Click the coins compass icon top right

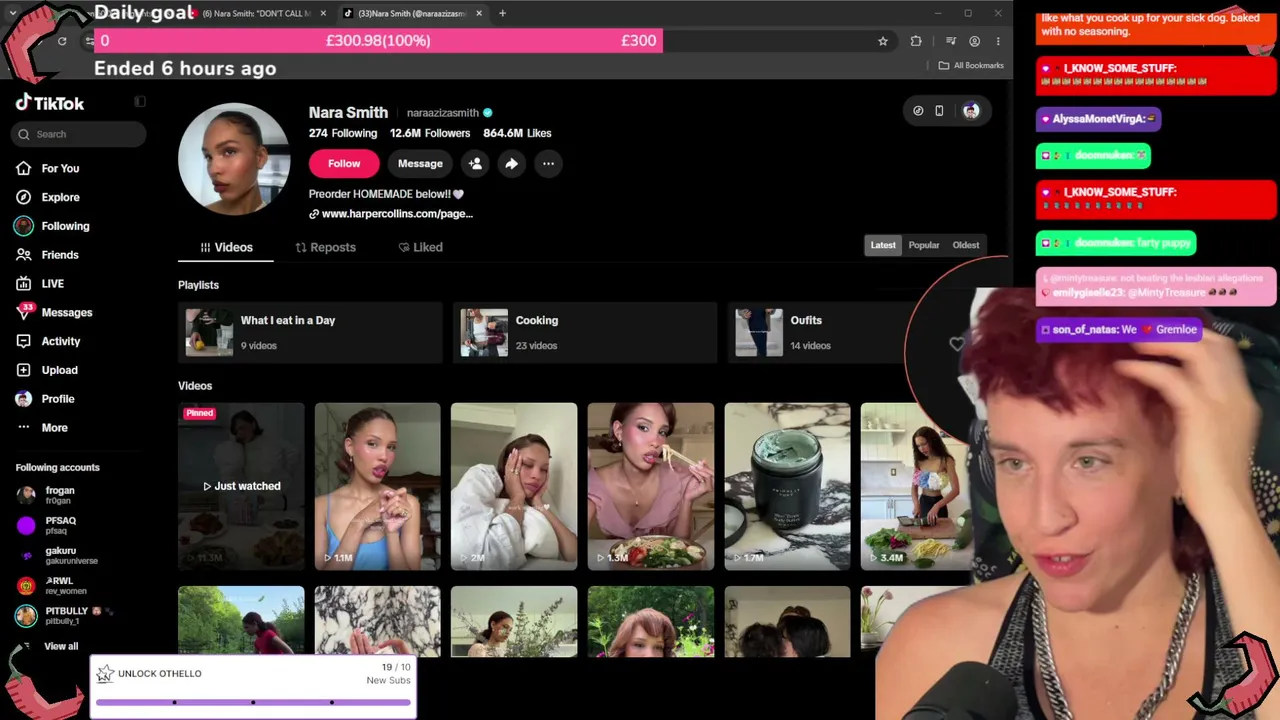(918, 111)
